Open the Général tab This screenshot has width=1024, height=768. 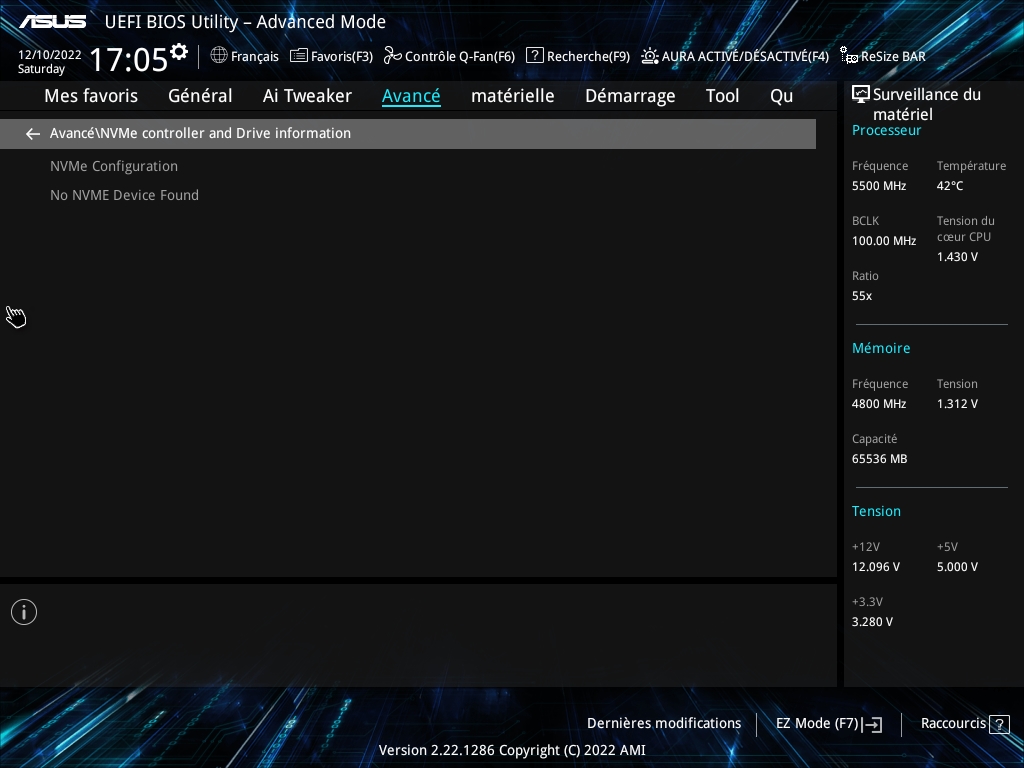pos(200,96)
